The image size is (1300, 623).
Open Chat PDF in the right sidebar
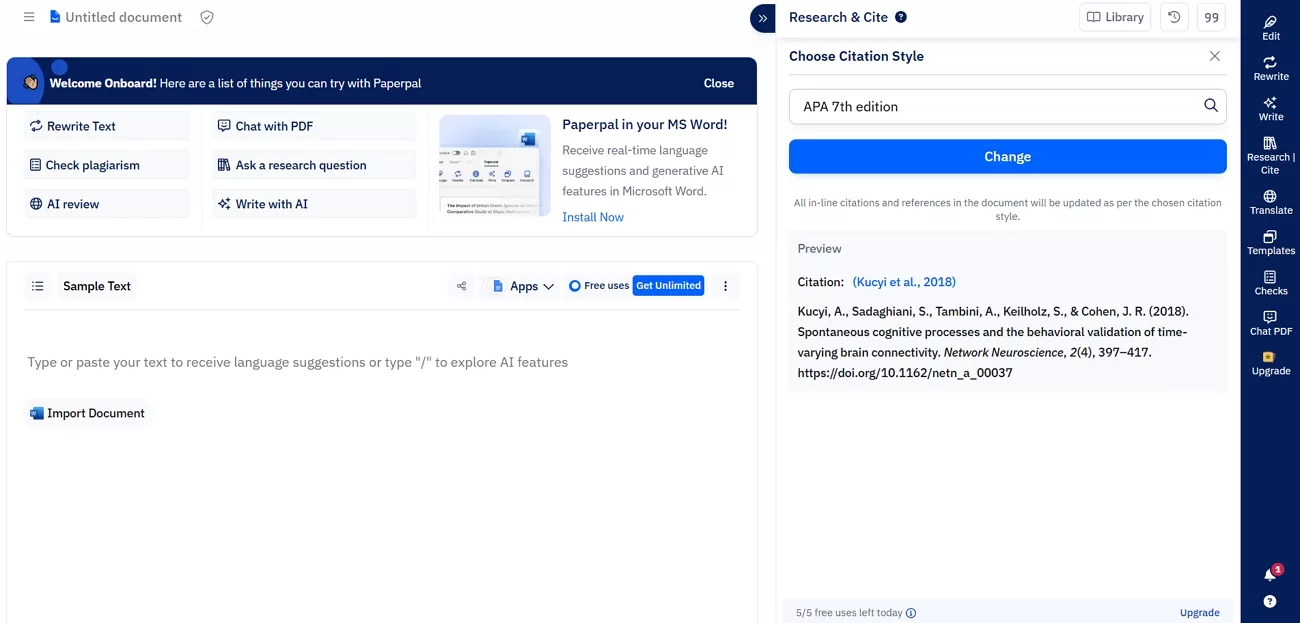pyautogui.click(x=1270, y=323)
